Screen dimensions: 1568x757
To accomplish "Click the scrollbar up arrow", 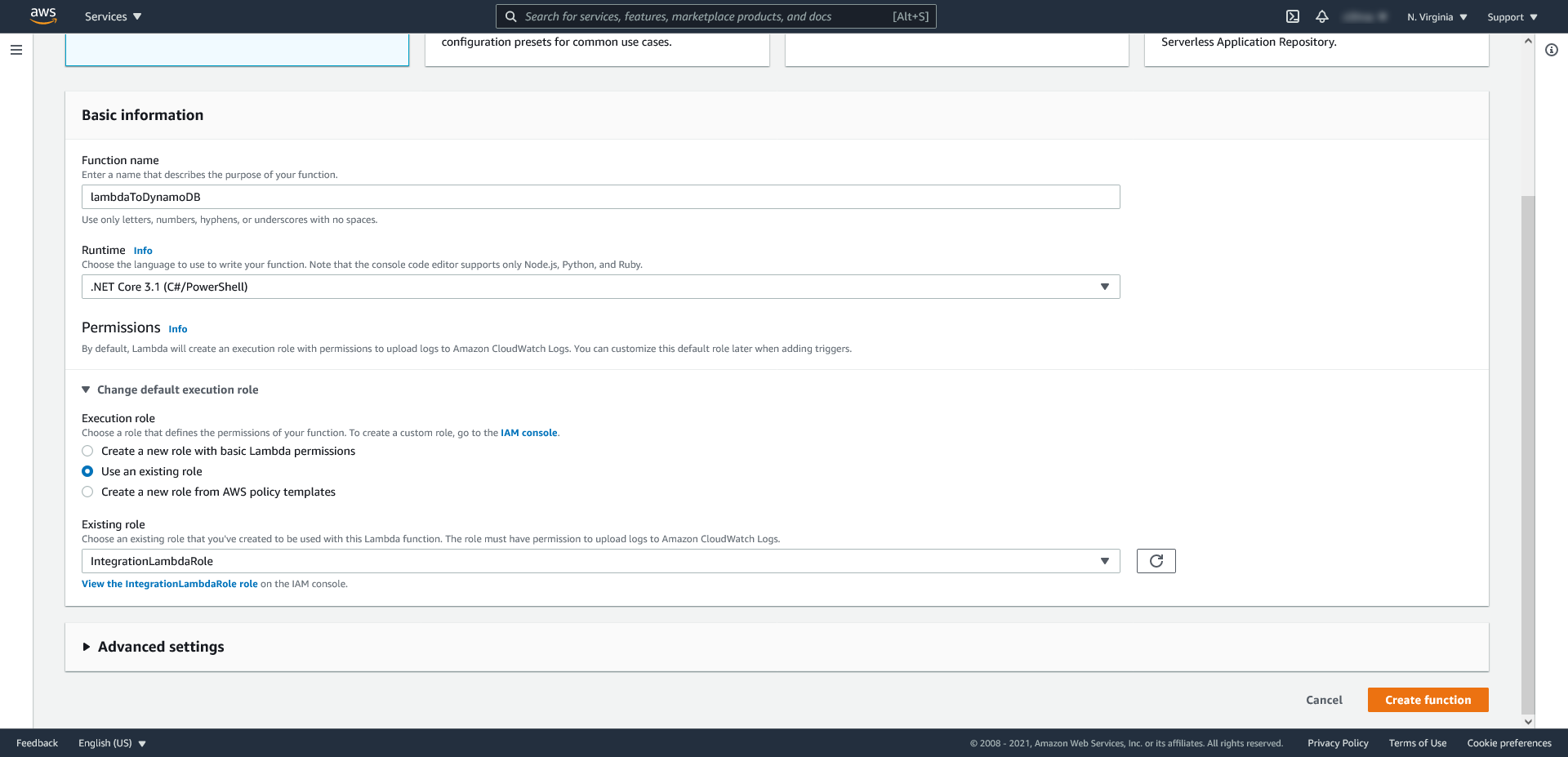I will point(1528,41).
